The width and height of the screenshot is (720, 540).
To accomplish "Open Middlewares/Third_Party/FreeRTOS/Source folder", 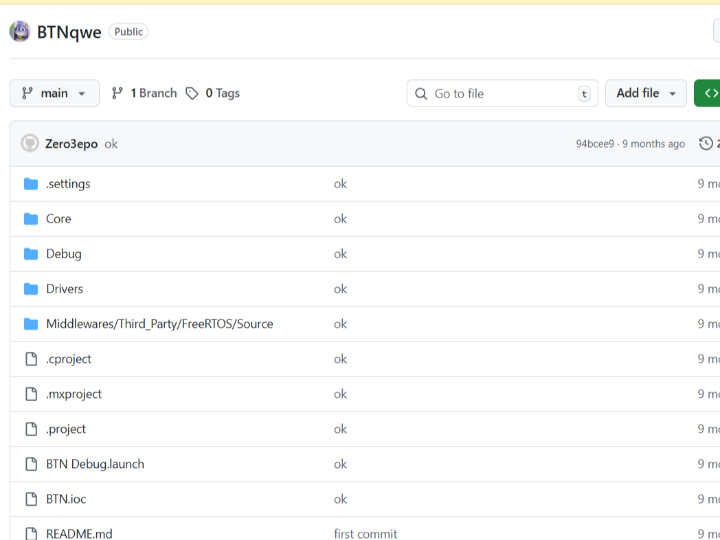I will pos(159,324).
